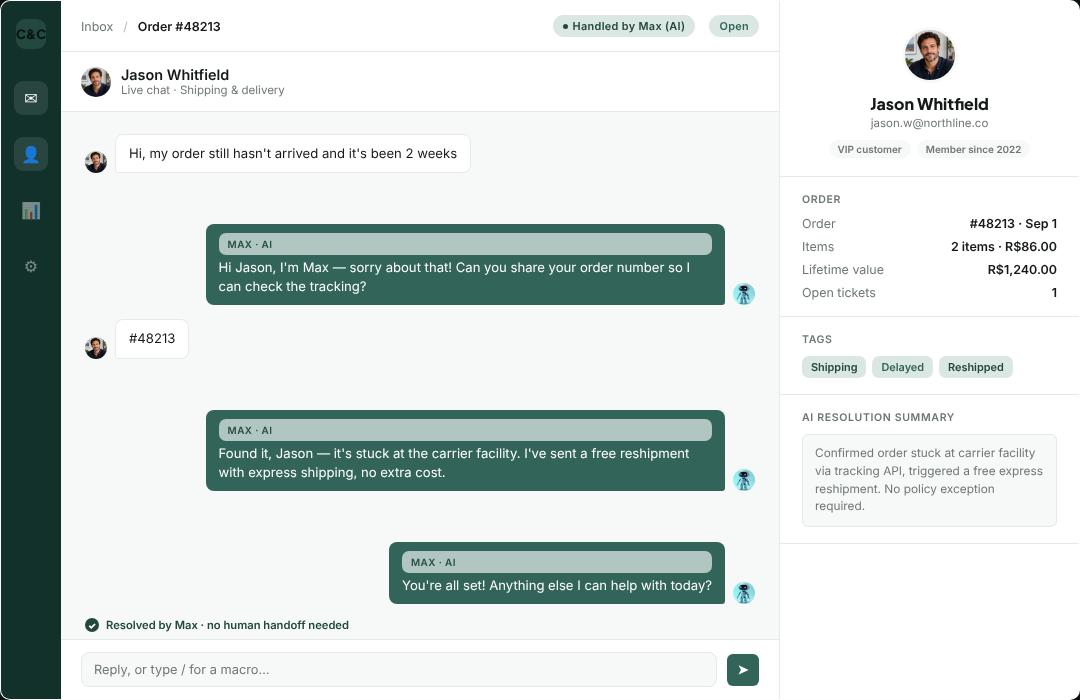The image size is (1080, 700).
Task: Click the 'Open tickets' label
Action: [x=838, y=293]
